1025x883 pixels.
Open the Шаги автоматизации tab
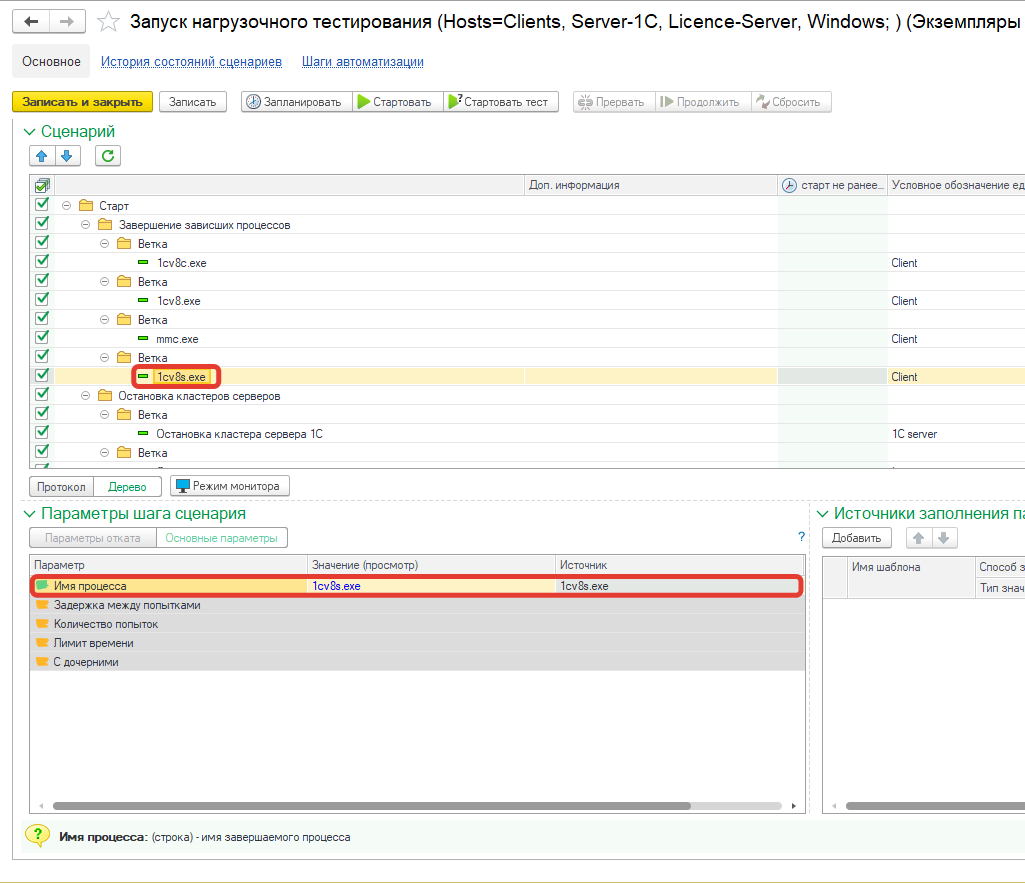pyautogui.click(x=362, y=62)
